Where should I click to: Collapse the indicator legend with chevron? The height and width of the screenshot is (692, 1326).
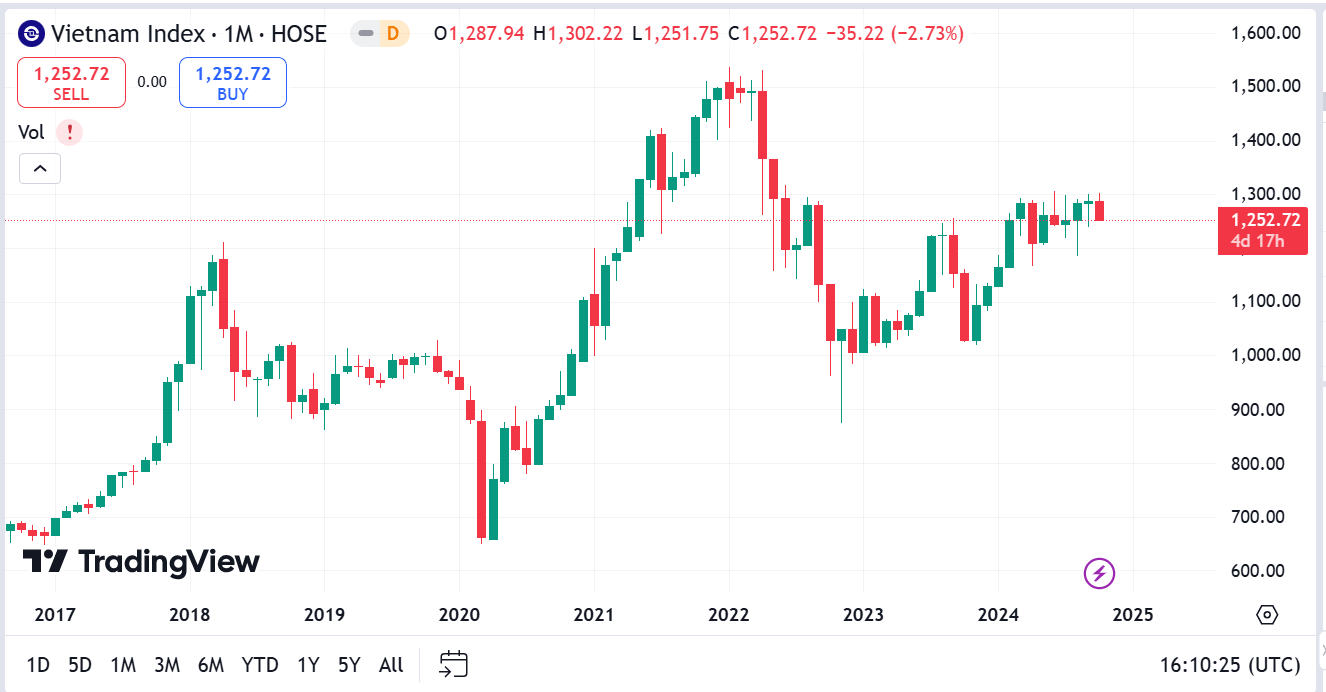40,169
